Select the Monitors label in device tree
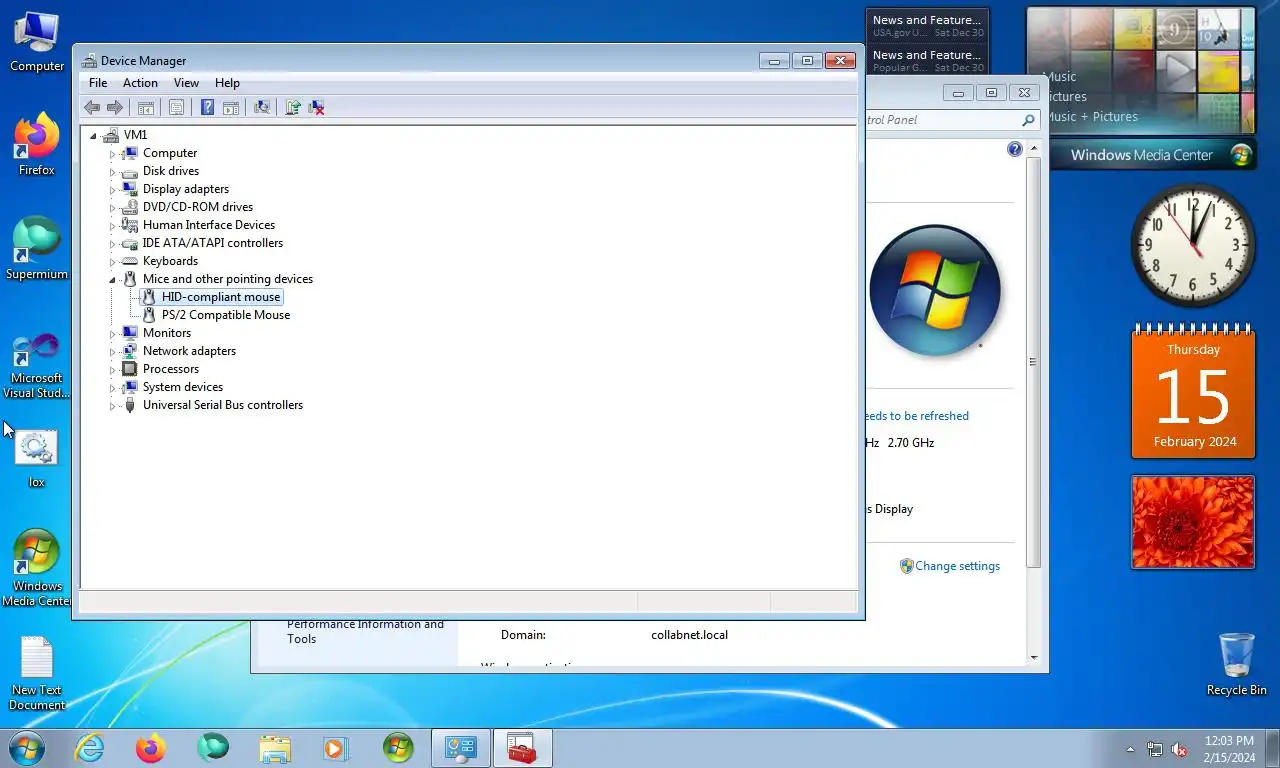1280x768 pixels. (x=167, y=333)
